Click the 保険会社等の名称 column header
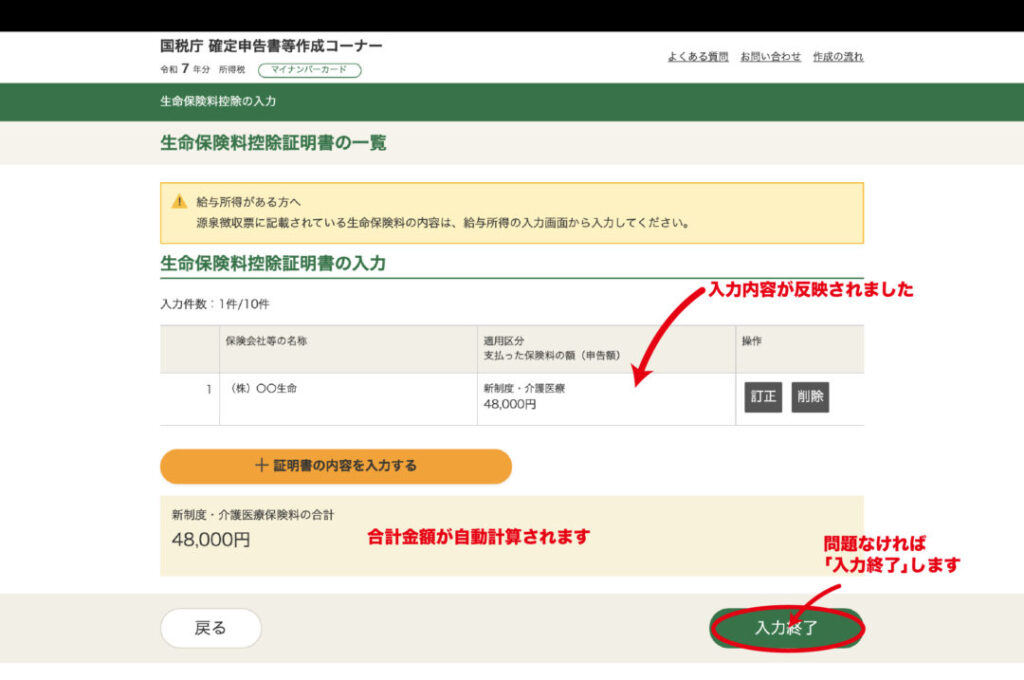 267,341
